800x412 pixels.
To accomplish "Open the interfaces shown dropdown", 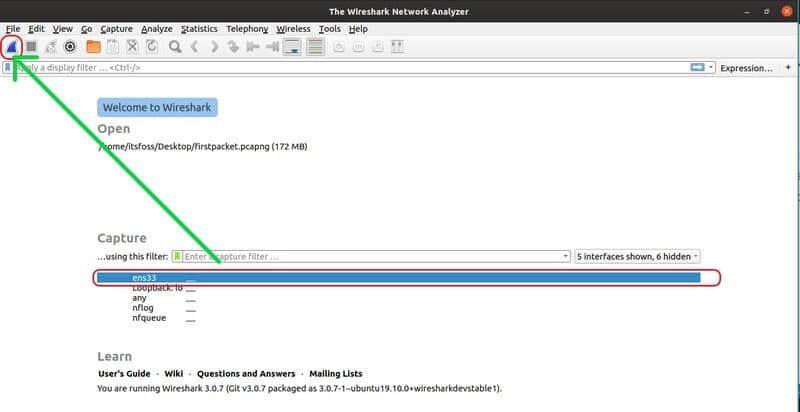I will pos(637,256).
